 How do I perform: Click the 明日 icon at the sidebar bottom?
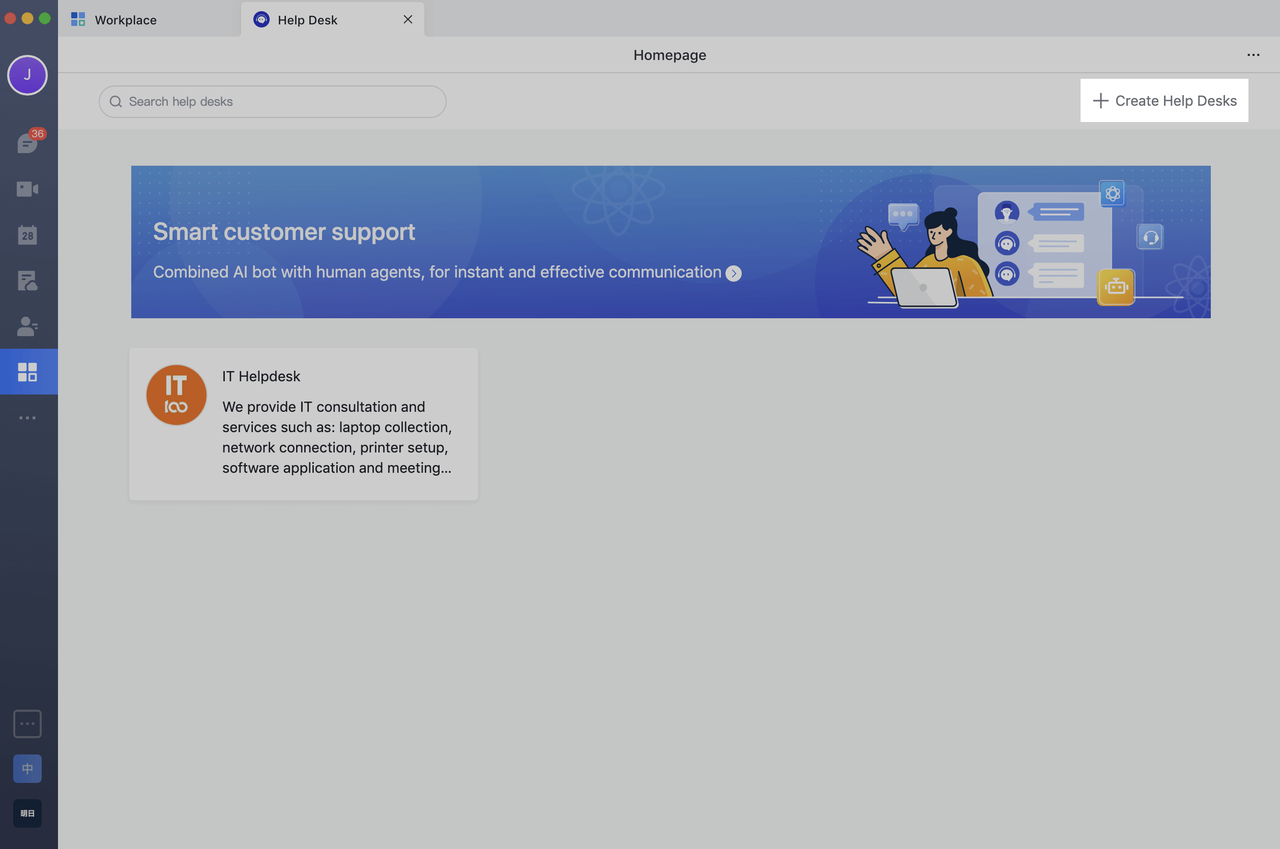(27, 813)
